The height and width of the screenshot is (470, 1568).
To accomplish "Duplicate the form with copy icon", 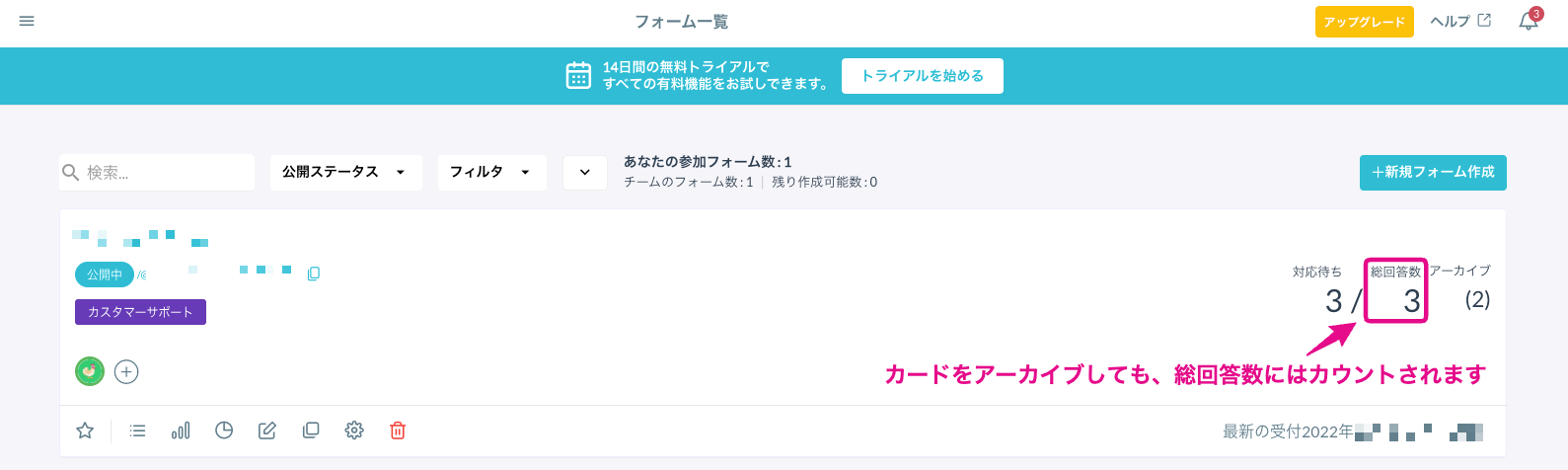I will pos(311,431).
